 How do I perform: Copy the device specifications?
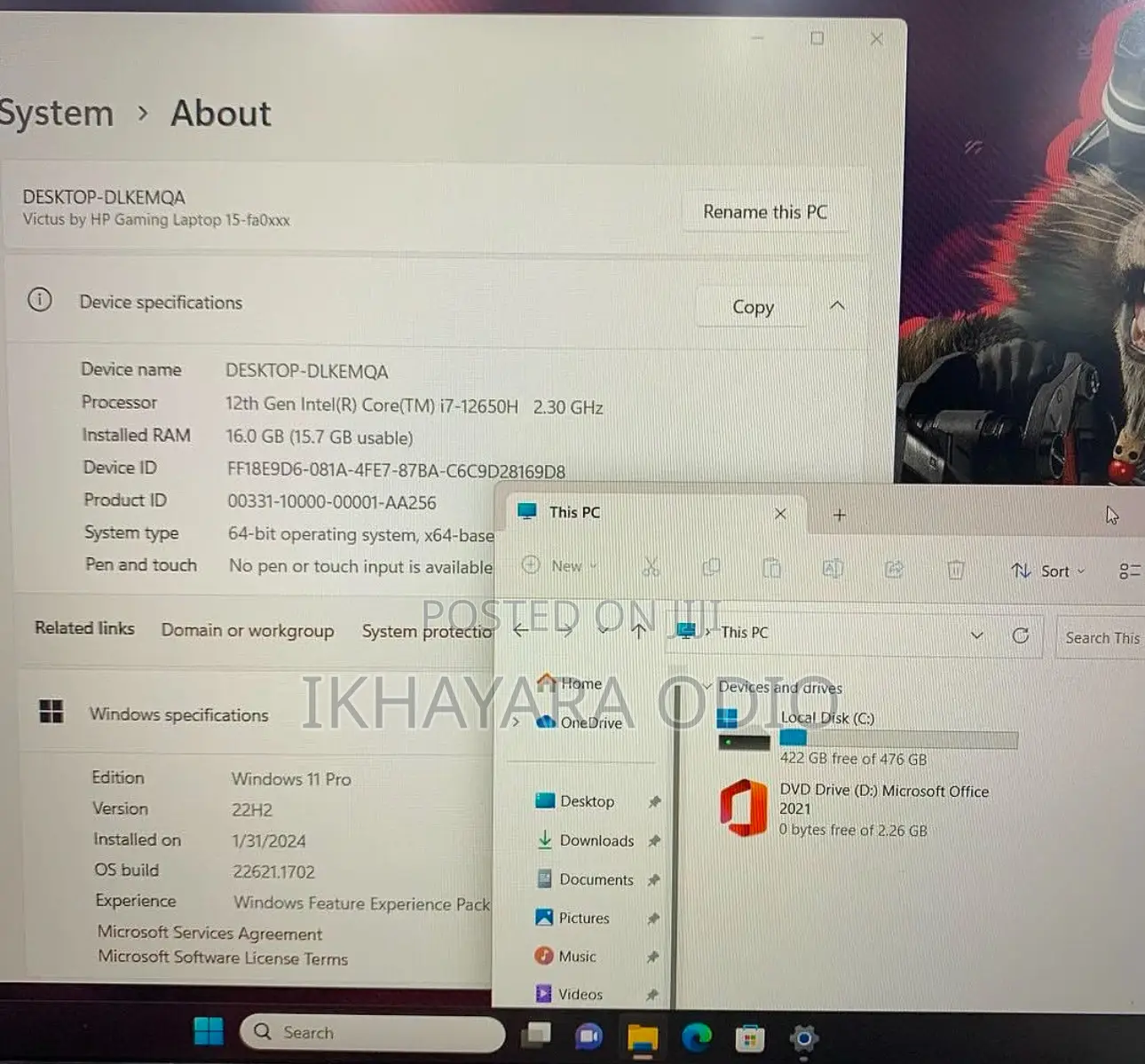(753, 306)
